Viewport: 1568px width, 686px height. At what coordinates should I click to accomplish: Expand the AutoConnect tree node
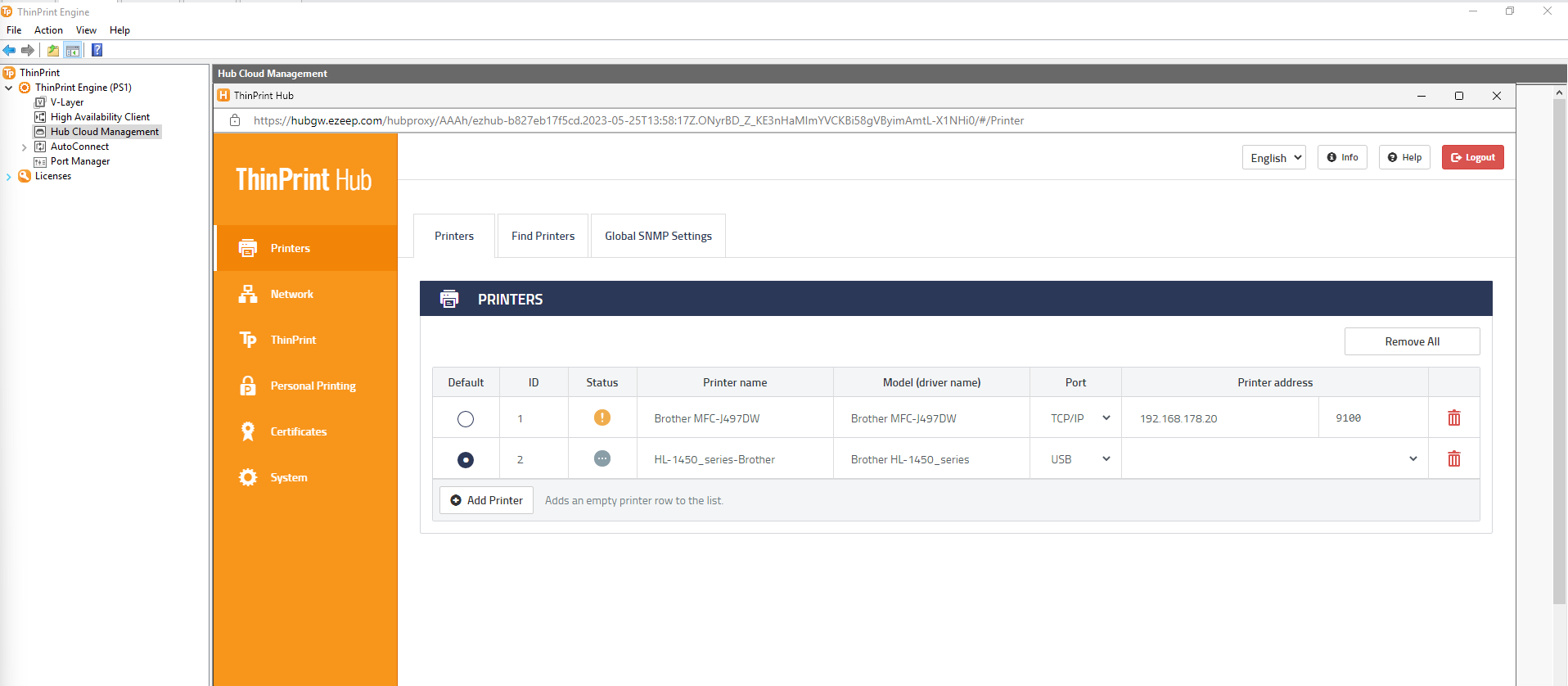(x=25, y=147)
